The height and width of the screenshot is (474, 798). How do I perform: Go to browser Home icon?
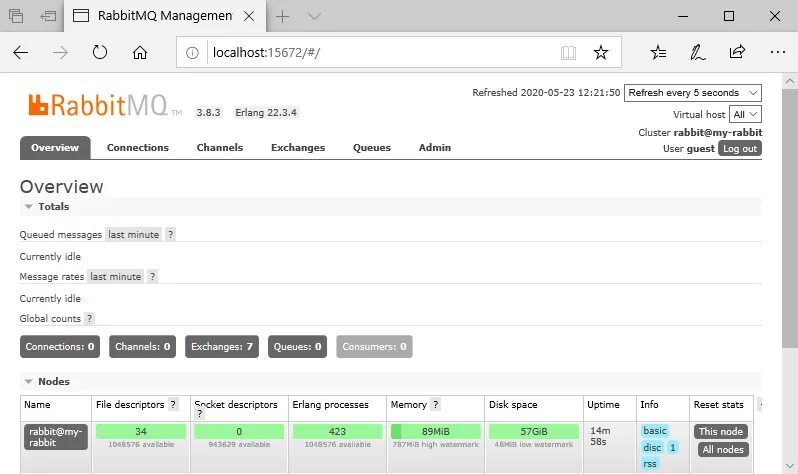coord(140,52)
